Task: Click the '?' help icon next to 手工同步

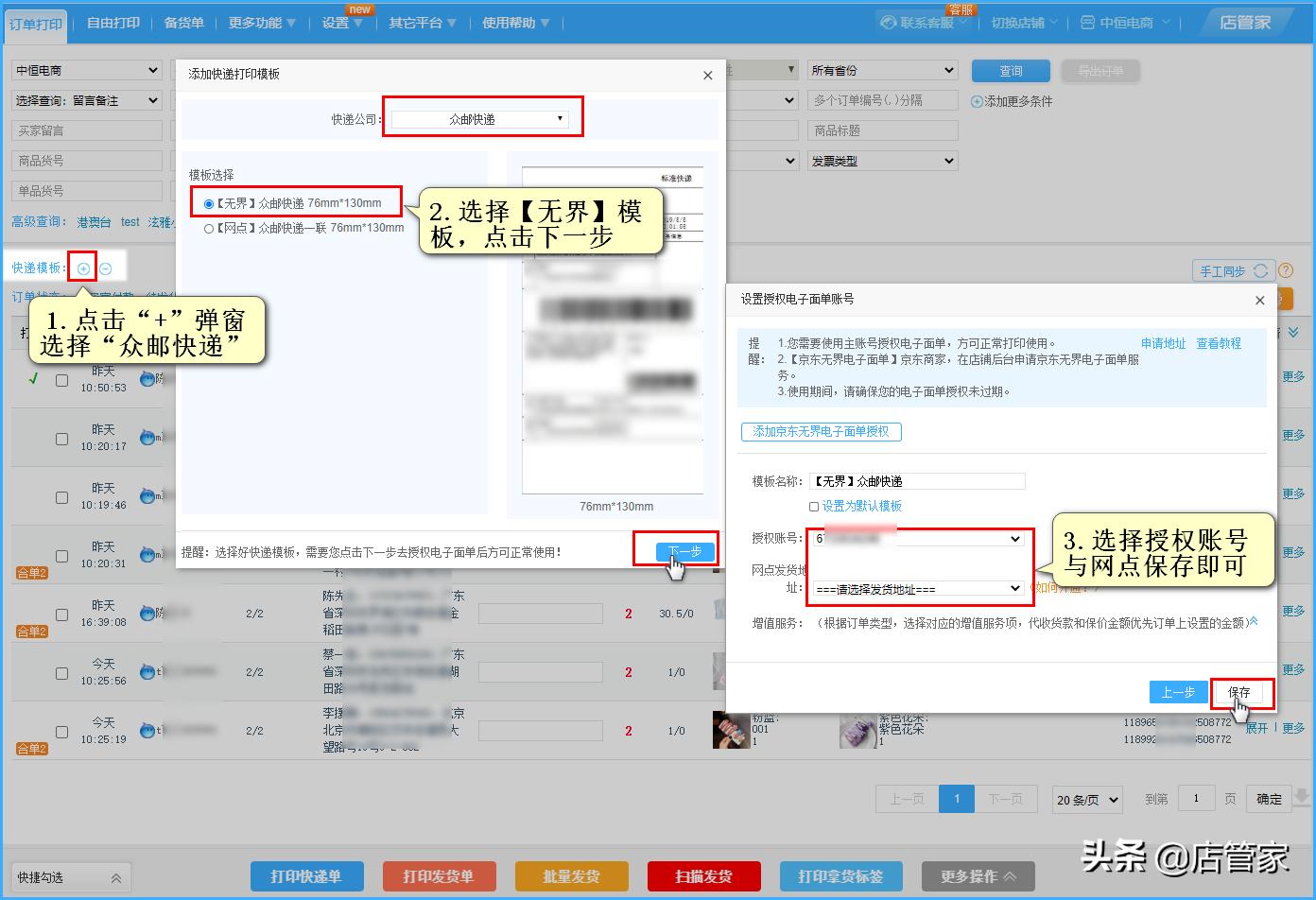Action: point(1286,270)
